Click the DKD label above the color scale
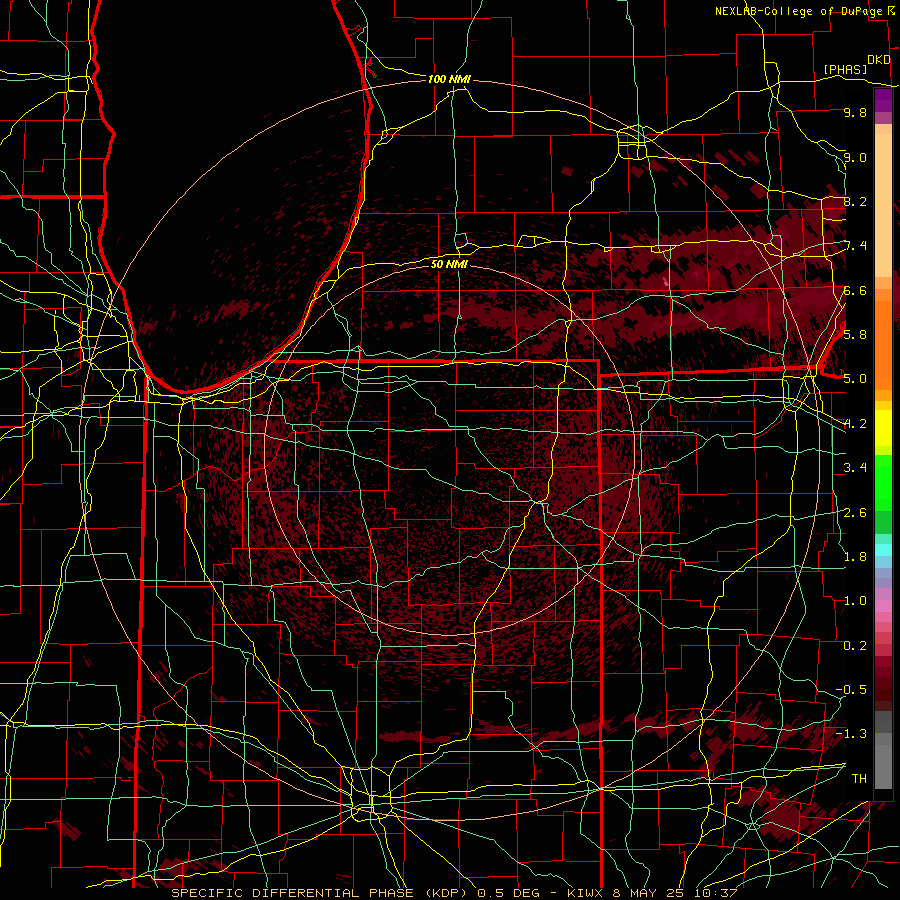The image size is (900, 900). [878, 60]
